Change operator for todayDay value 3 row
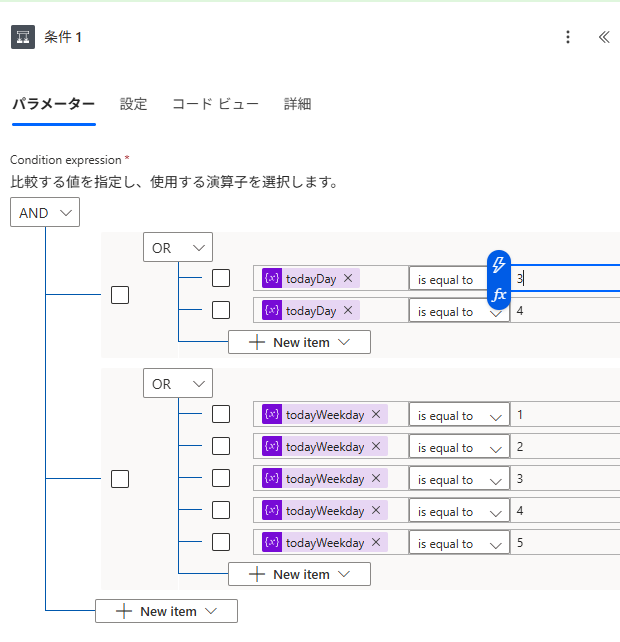 point(448,279)
